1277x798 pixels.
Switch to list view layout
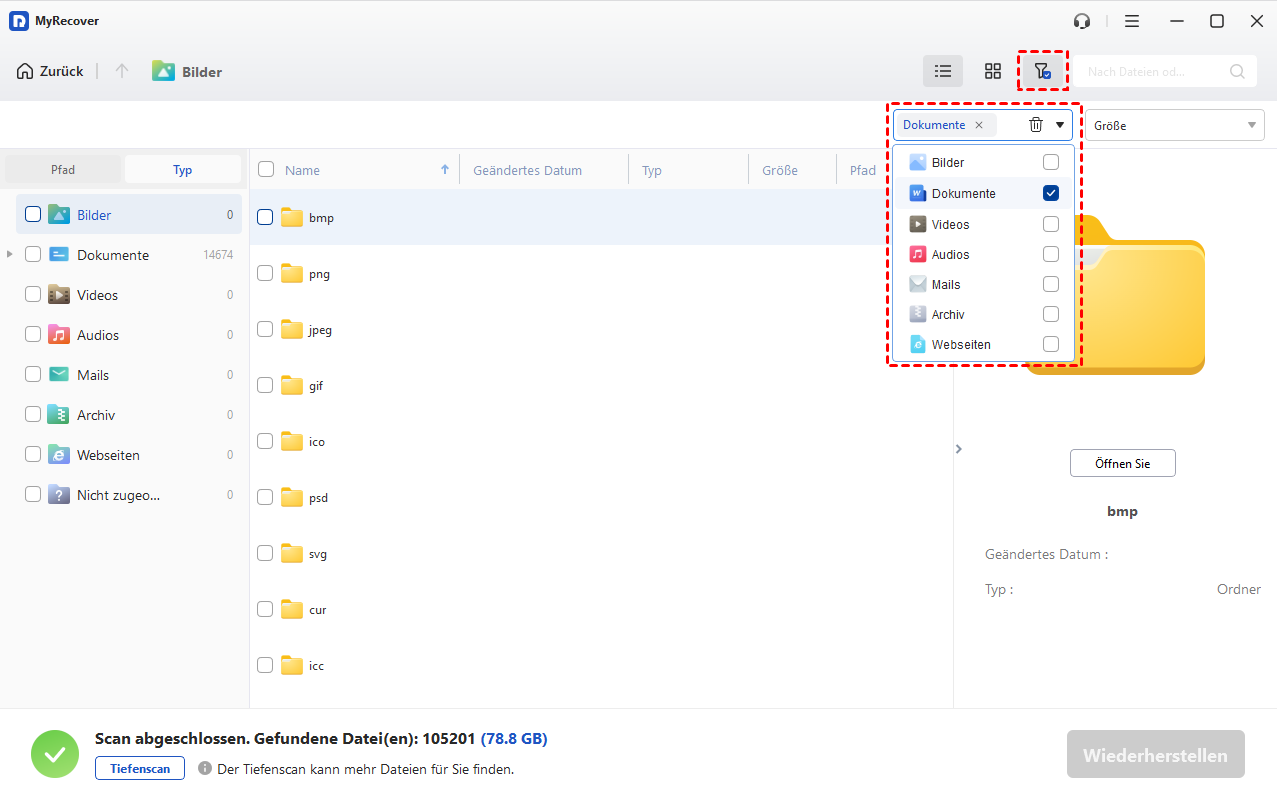[942, 71]
